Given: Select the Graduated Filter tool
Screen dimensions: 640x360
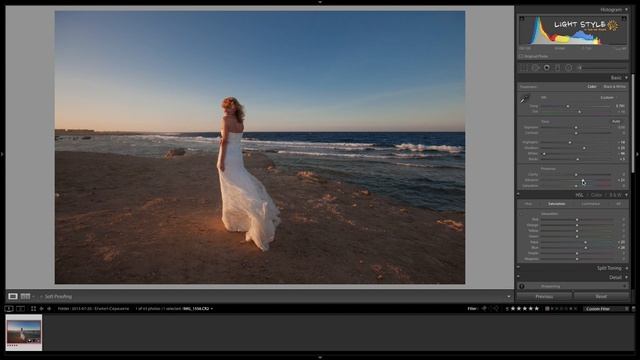Looking at the screenshot, I should 558,68.
